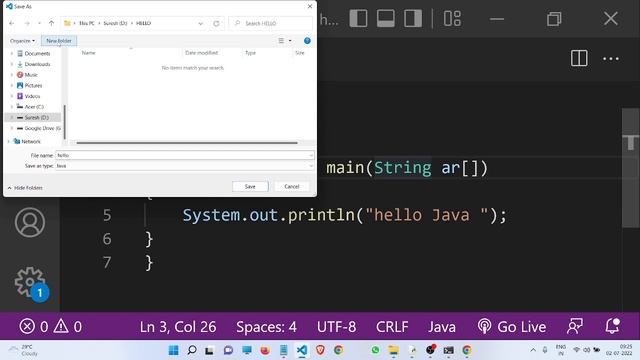Select the Acer (C:) drive
This screenshot has width=640, height=360.
coord(34,107)
